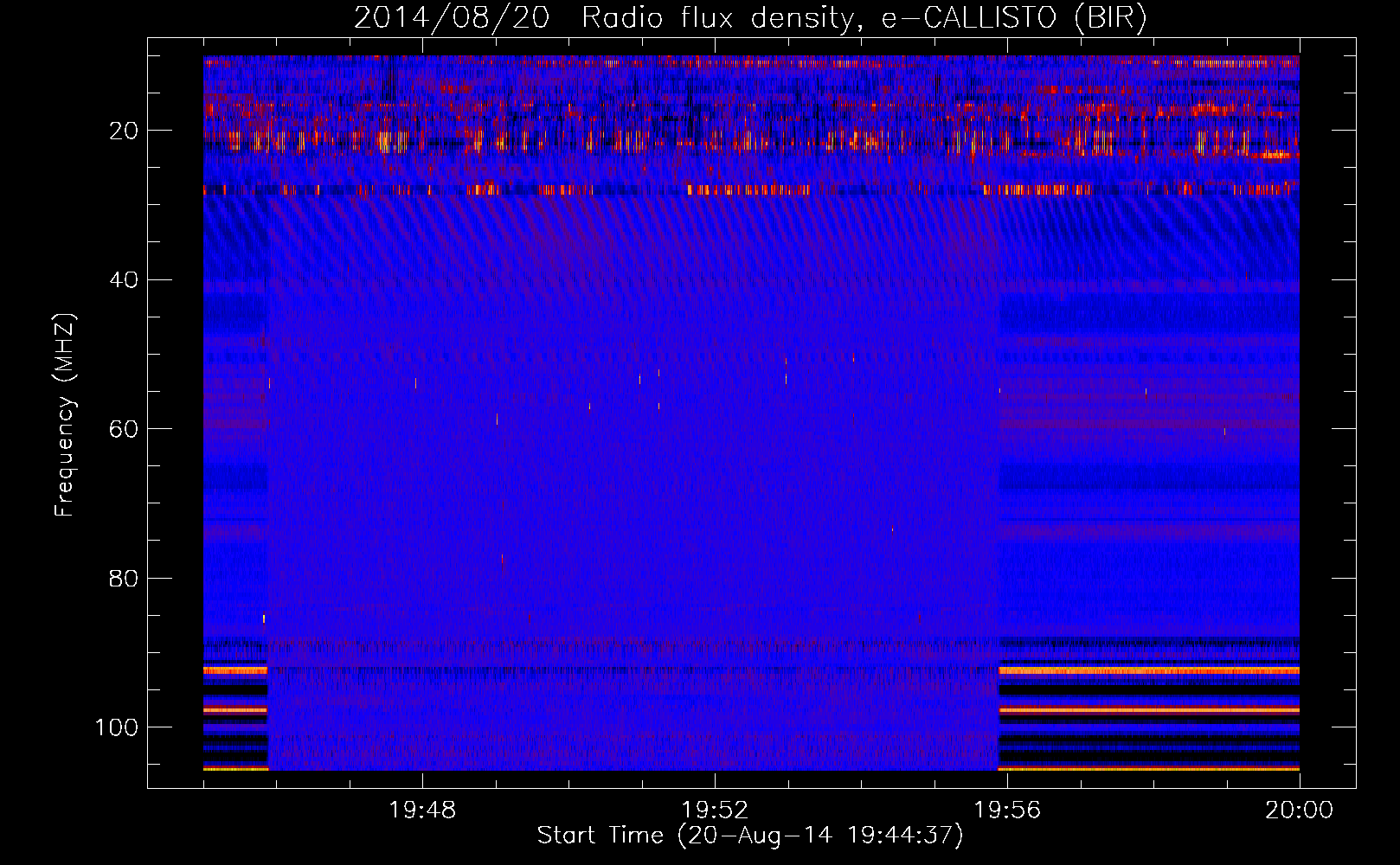Click the frequency tick label '20'
The width and height of the screenshot is (1400, 865).
(124, 131)
